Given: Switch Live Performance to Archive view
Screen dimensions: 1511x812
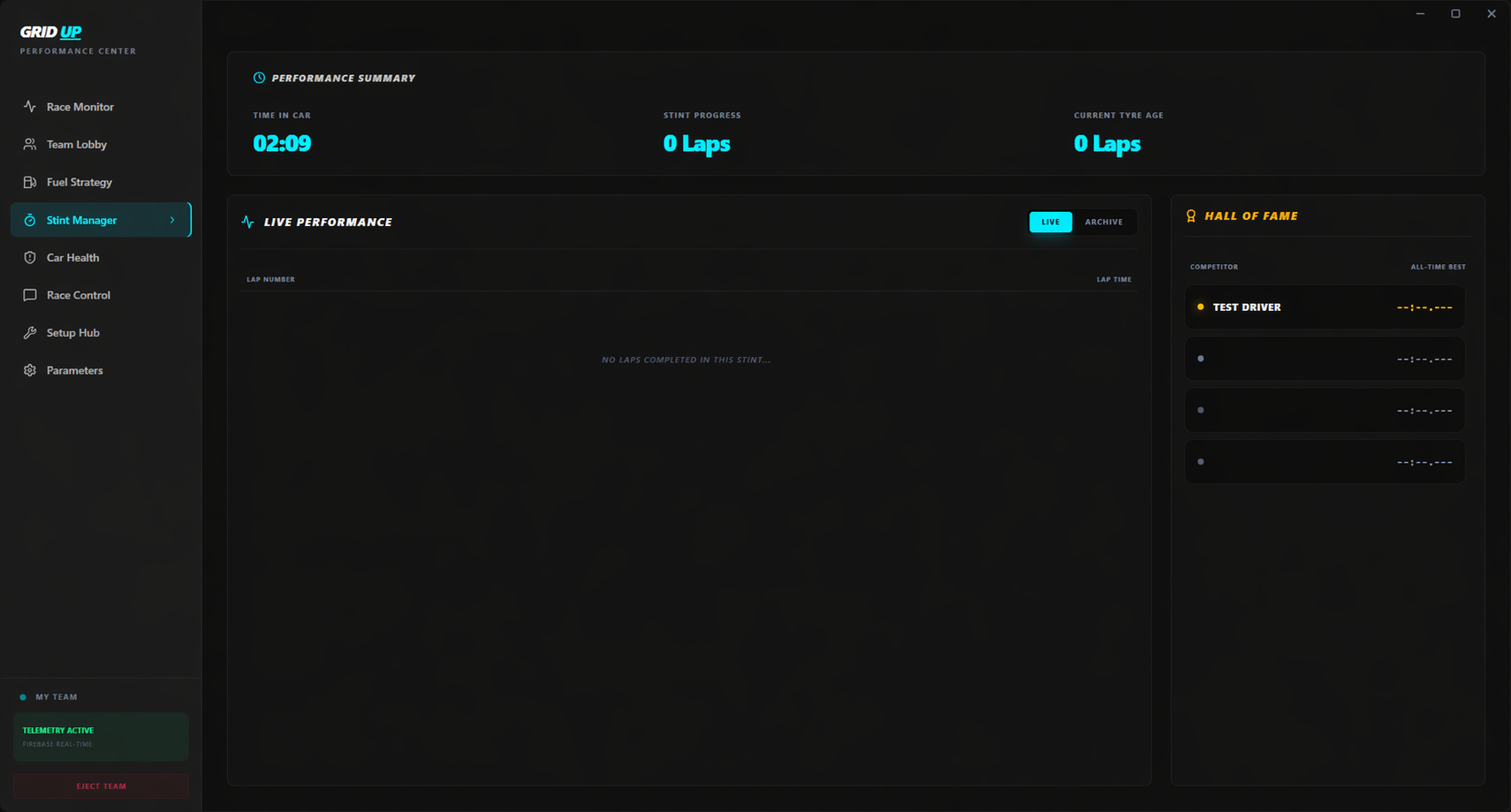Looking at the screenshot, I should [1104, 222].
